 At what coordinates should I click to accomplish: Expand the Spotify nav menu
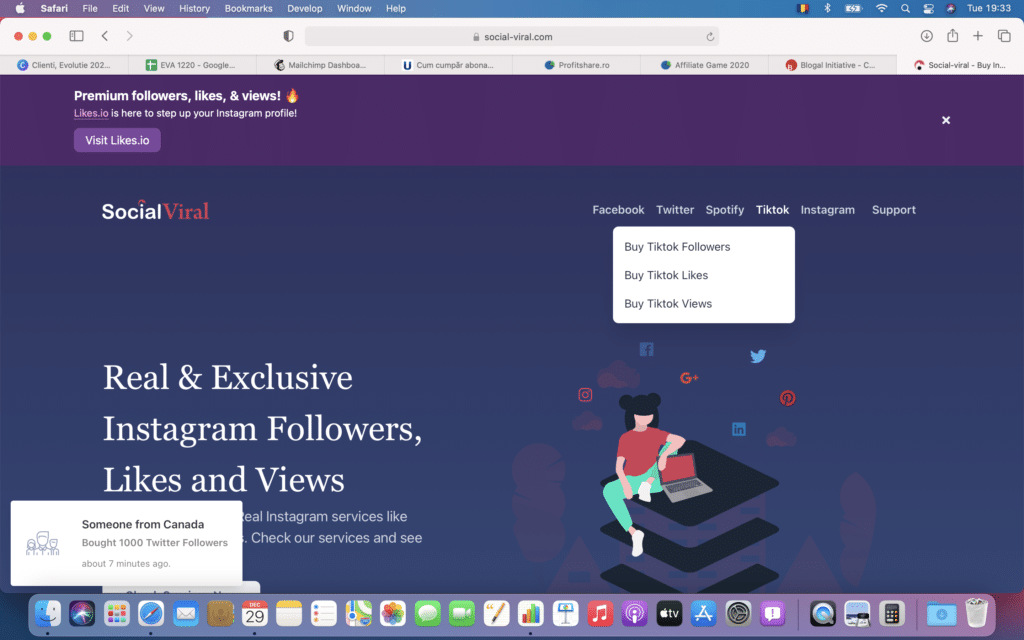click(x=724, y=210)
